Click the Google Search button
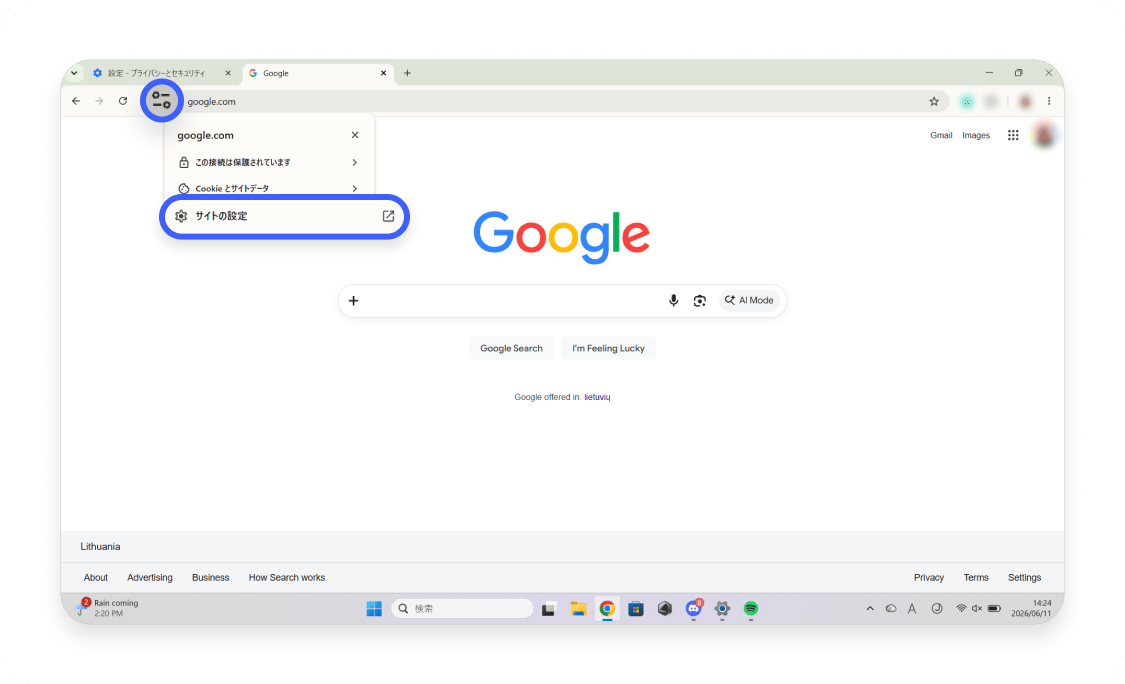The height and width of the screenshot is (684, 1125). point(512,348)
